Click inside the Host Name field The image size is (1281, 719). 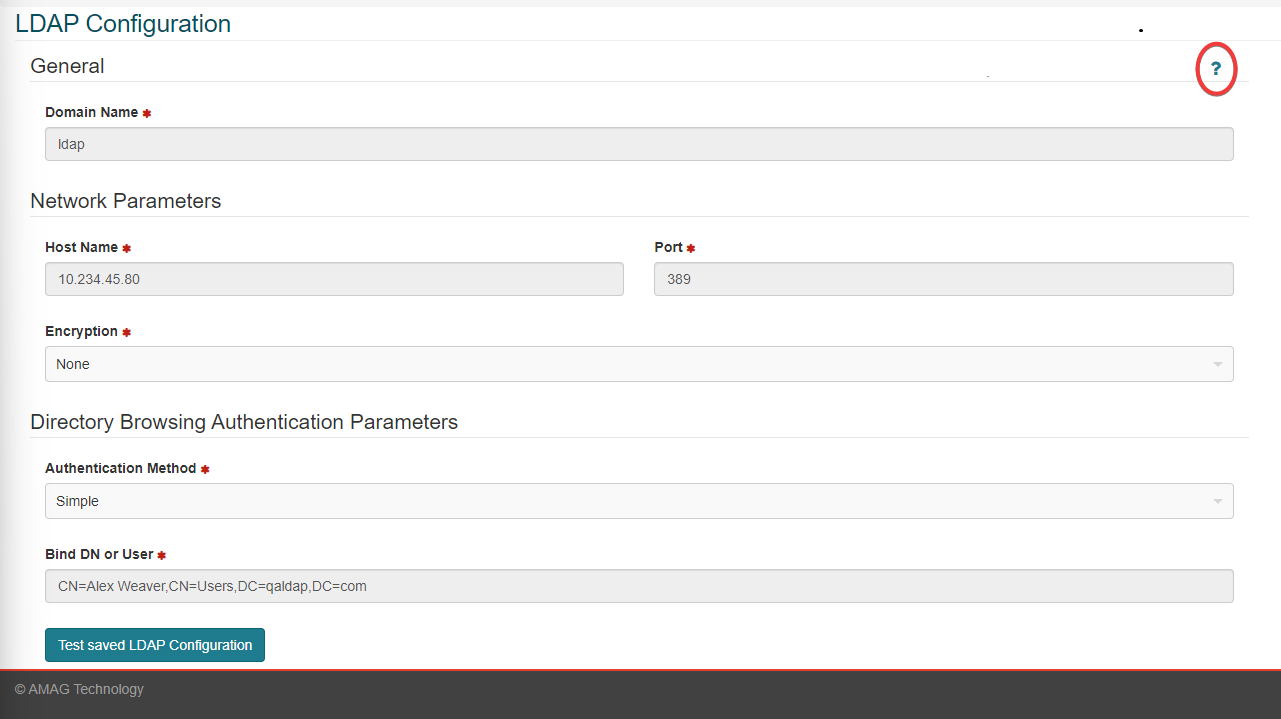334,278
